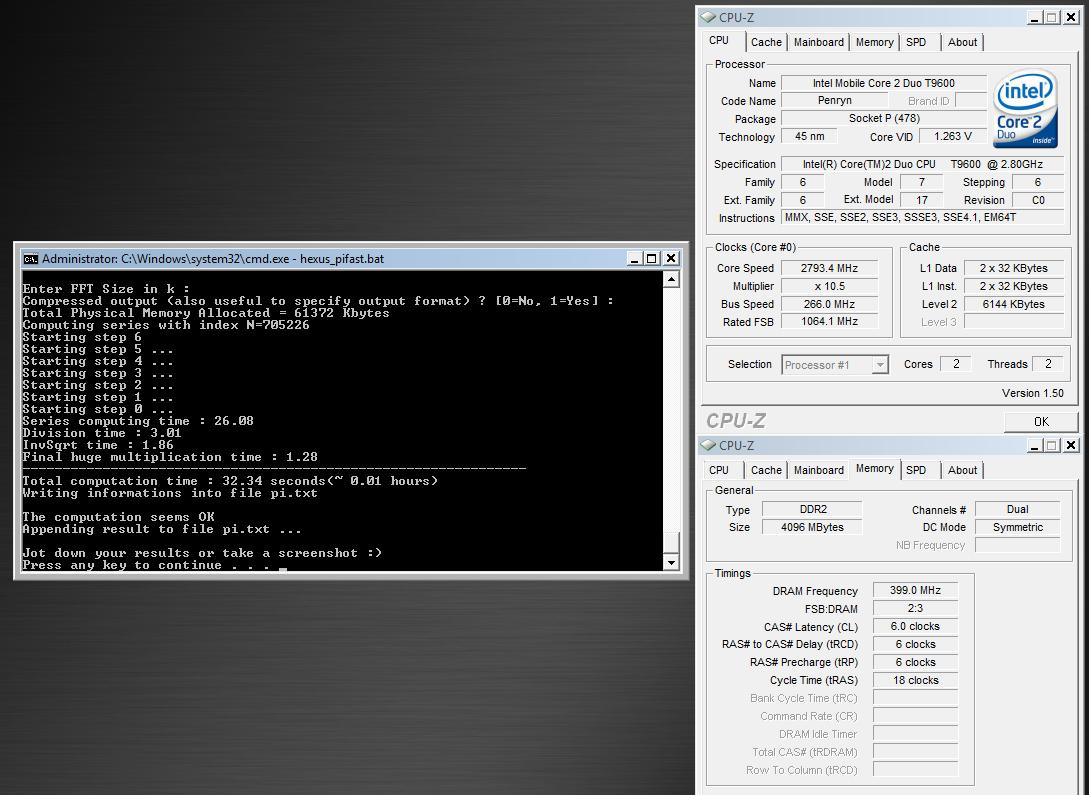Switch to CPU tab in lower CPU-Z window

pos(720,470)
